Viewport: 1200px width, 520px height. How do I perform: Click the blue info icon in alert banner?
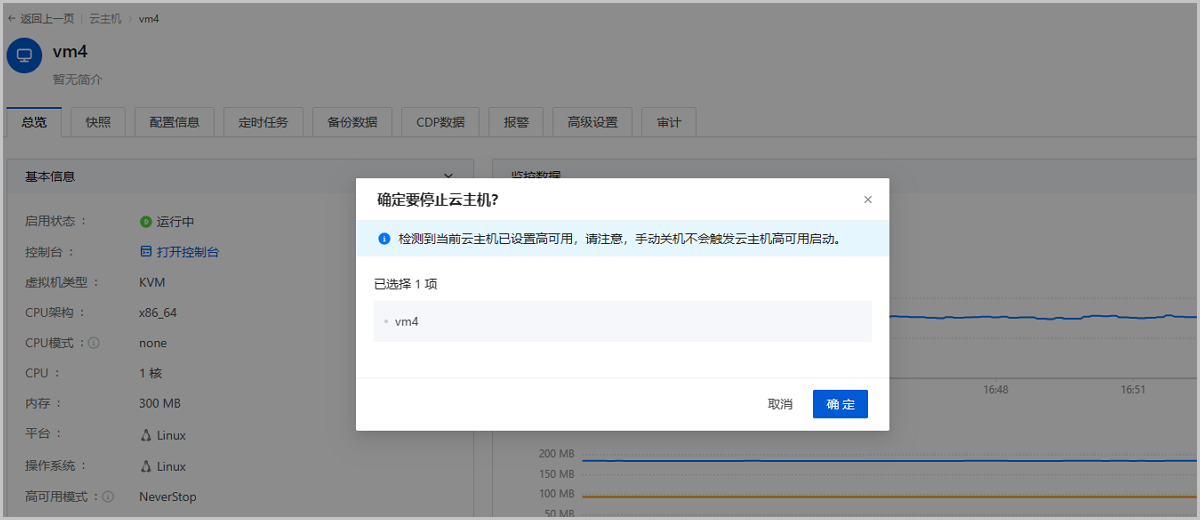[384, 240]
